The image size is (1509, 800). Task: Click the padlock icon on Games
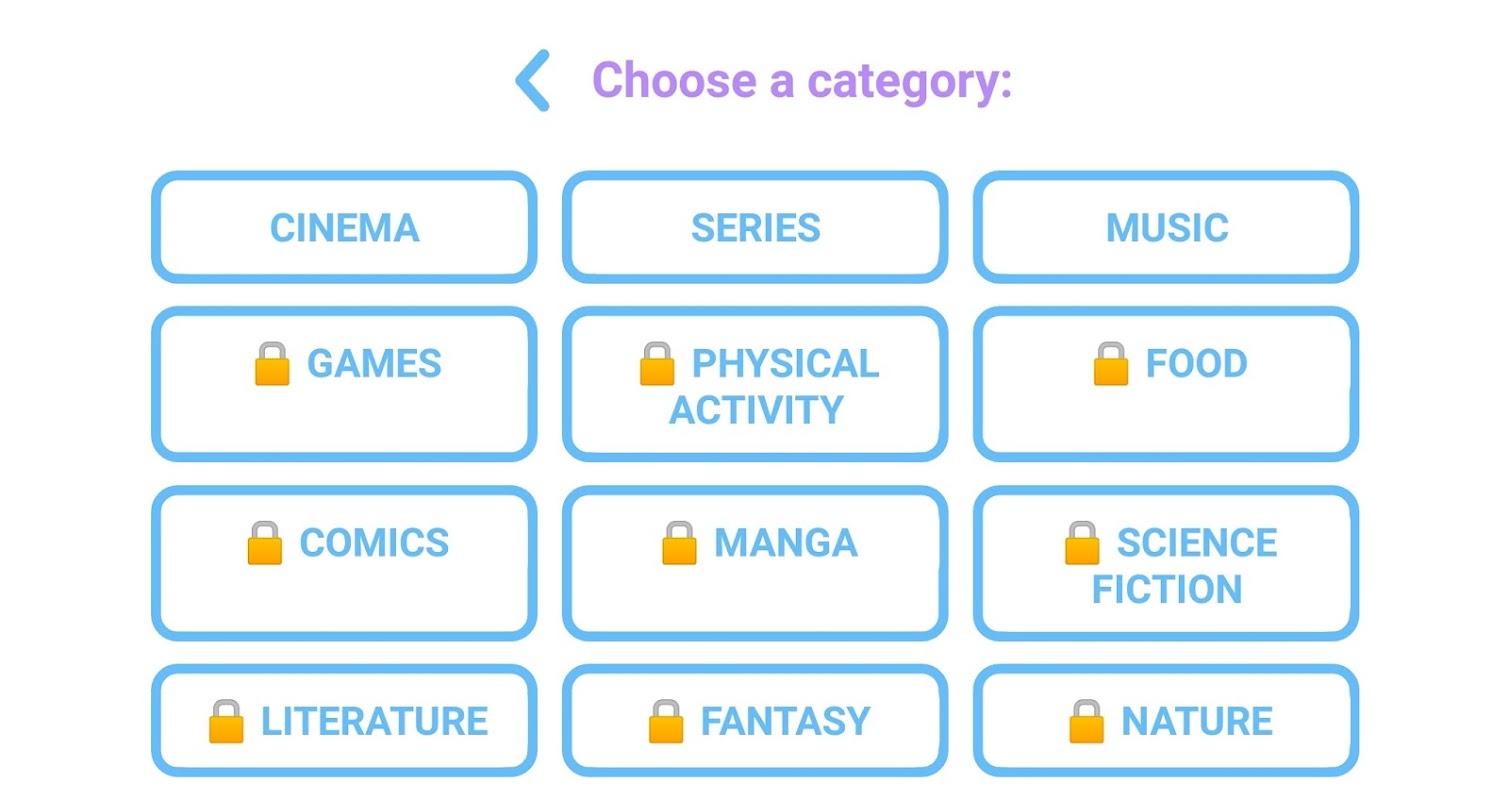pyautogui.click(x=271, y=364)
